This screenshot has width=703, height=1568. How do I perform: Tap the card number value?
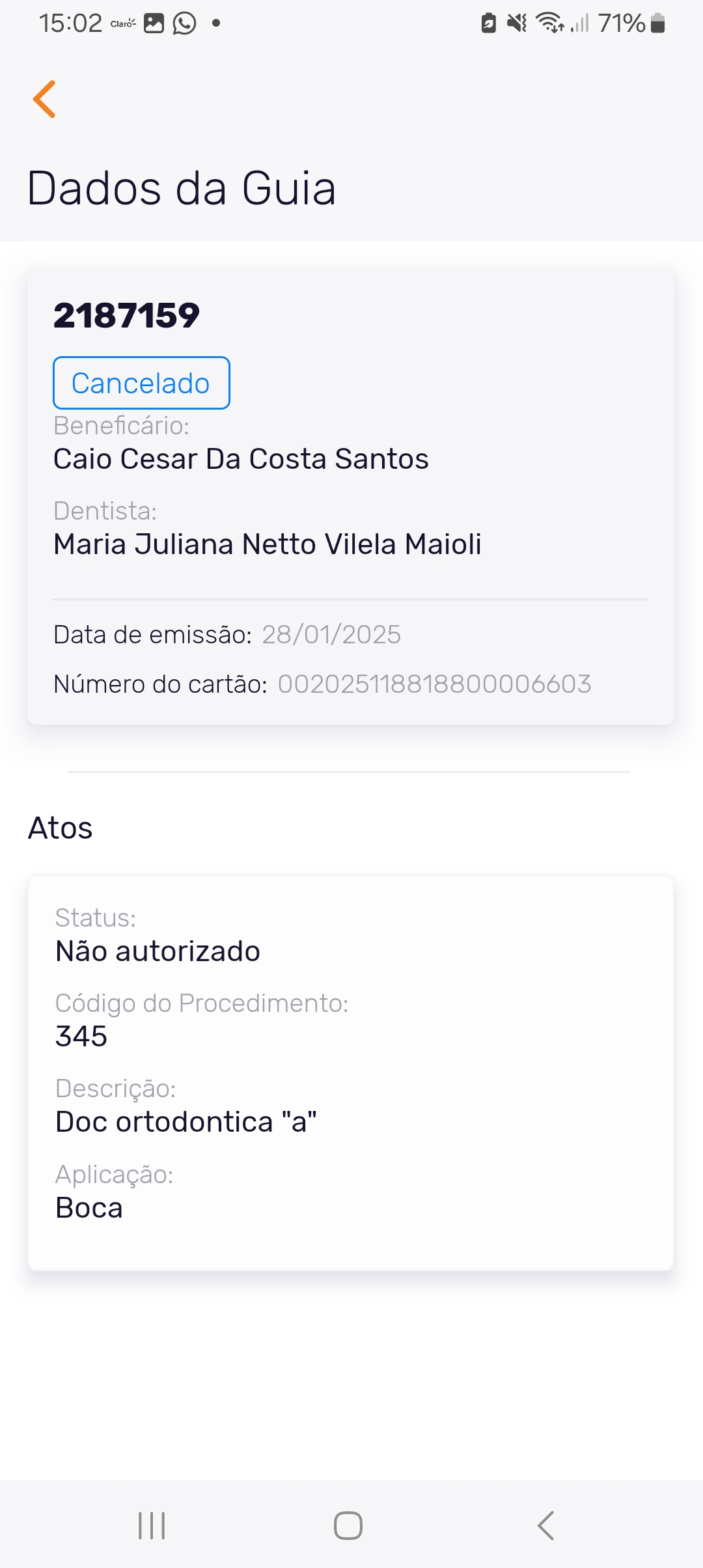pos(434,684)
